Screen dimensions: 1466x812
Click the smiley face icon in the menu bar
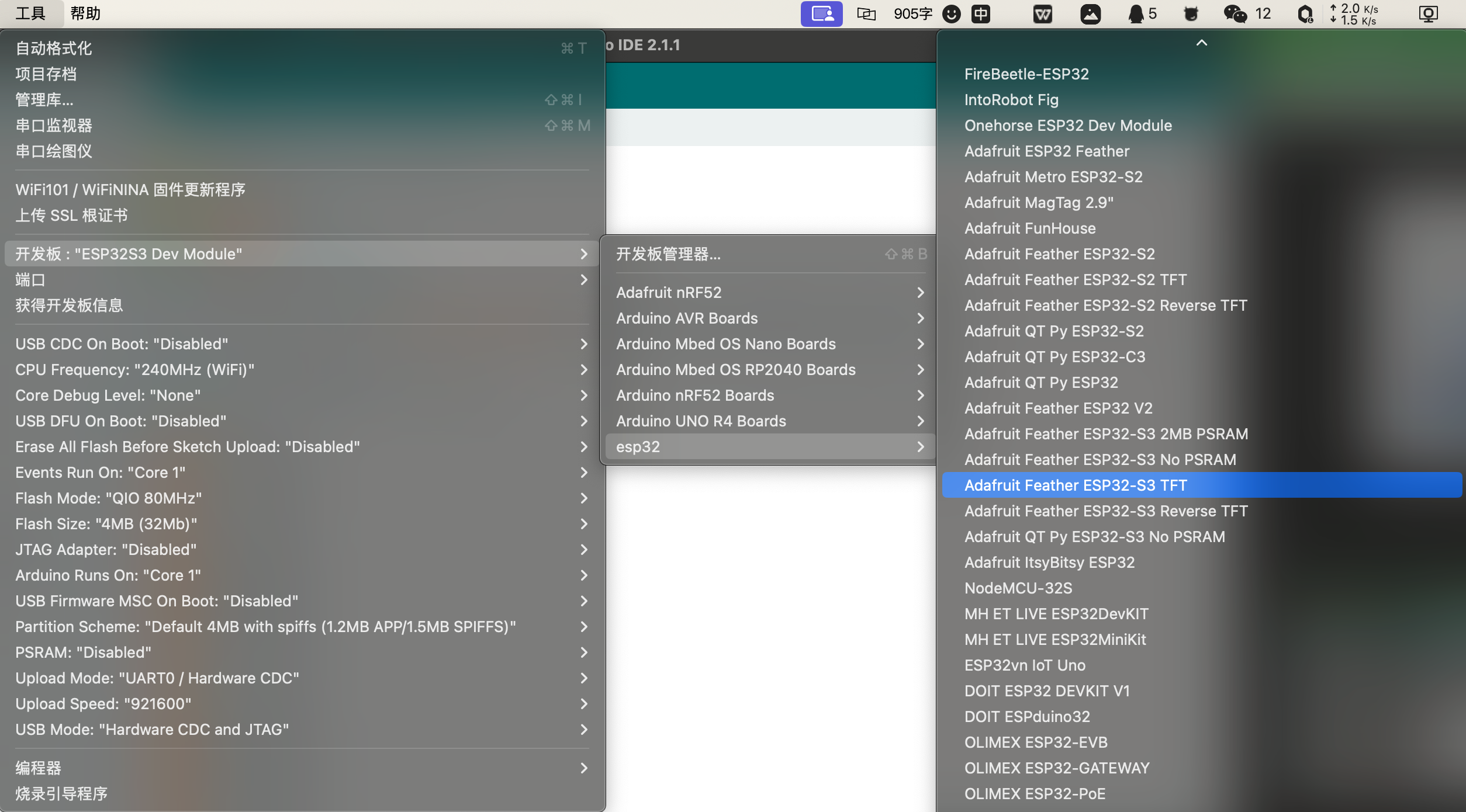point(952,13)
